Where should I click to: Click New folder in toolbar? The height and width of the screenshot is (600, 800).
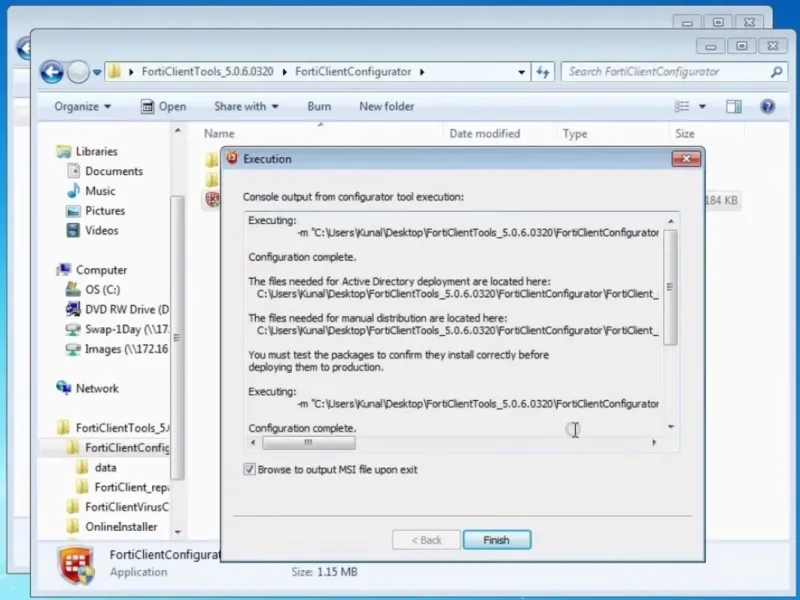387,107
